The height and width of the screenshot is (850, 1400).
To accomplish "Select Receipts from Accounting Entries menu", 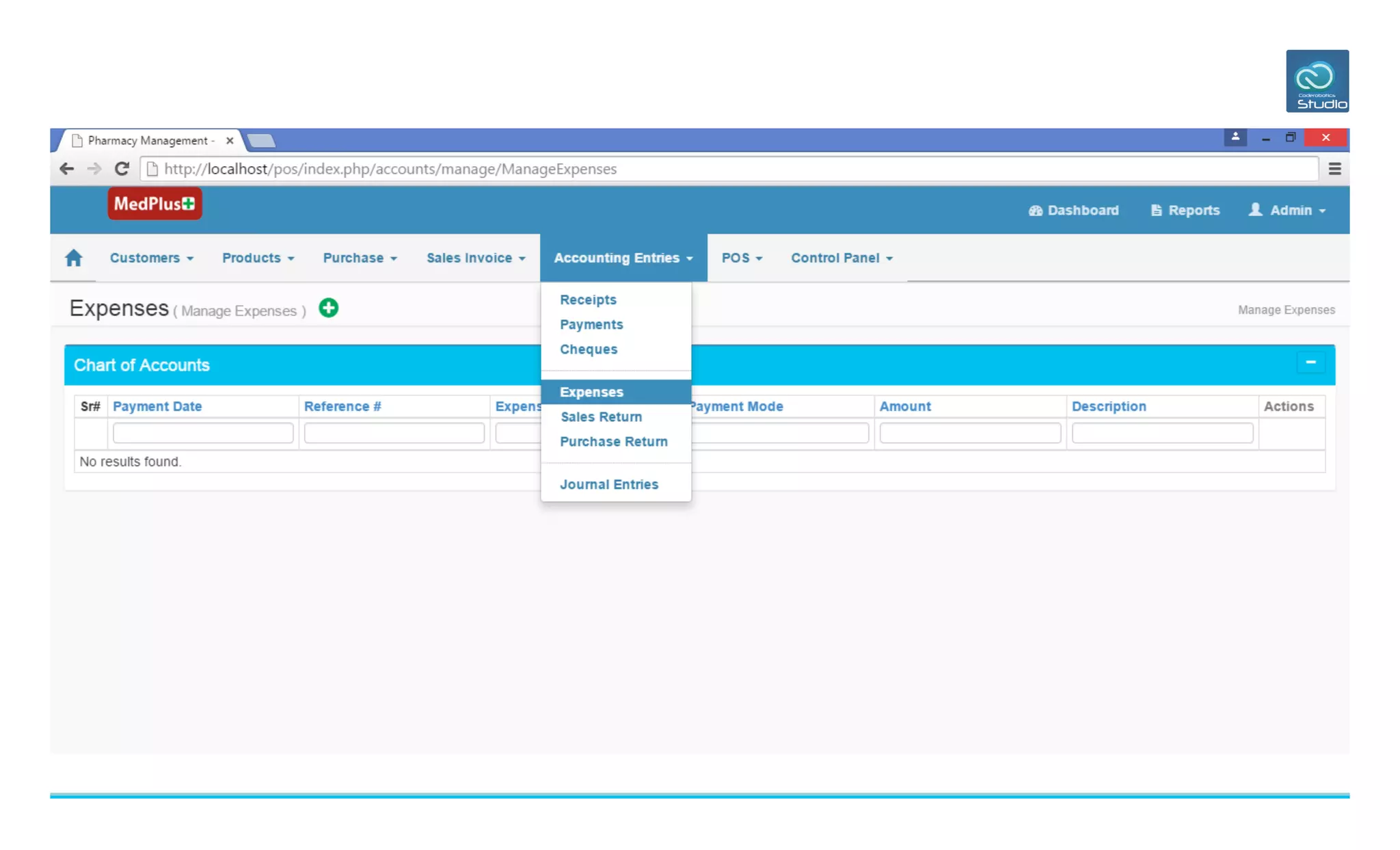I will [x=588, y=300].
